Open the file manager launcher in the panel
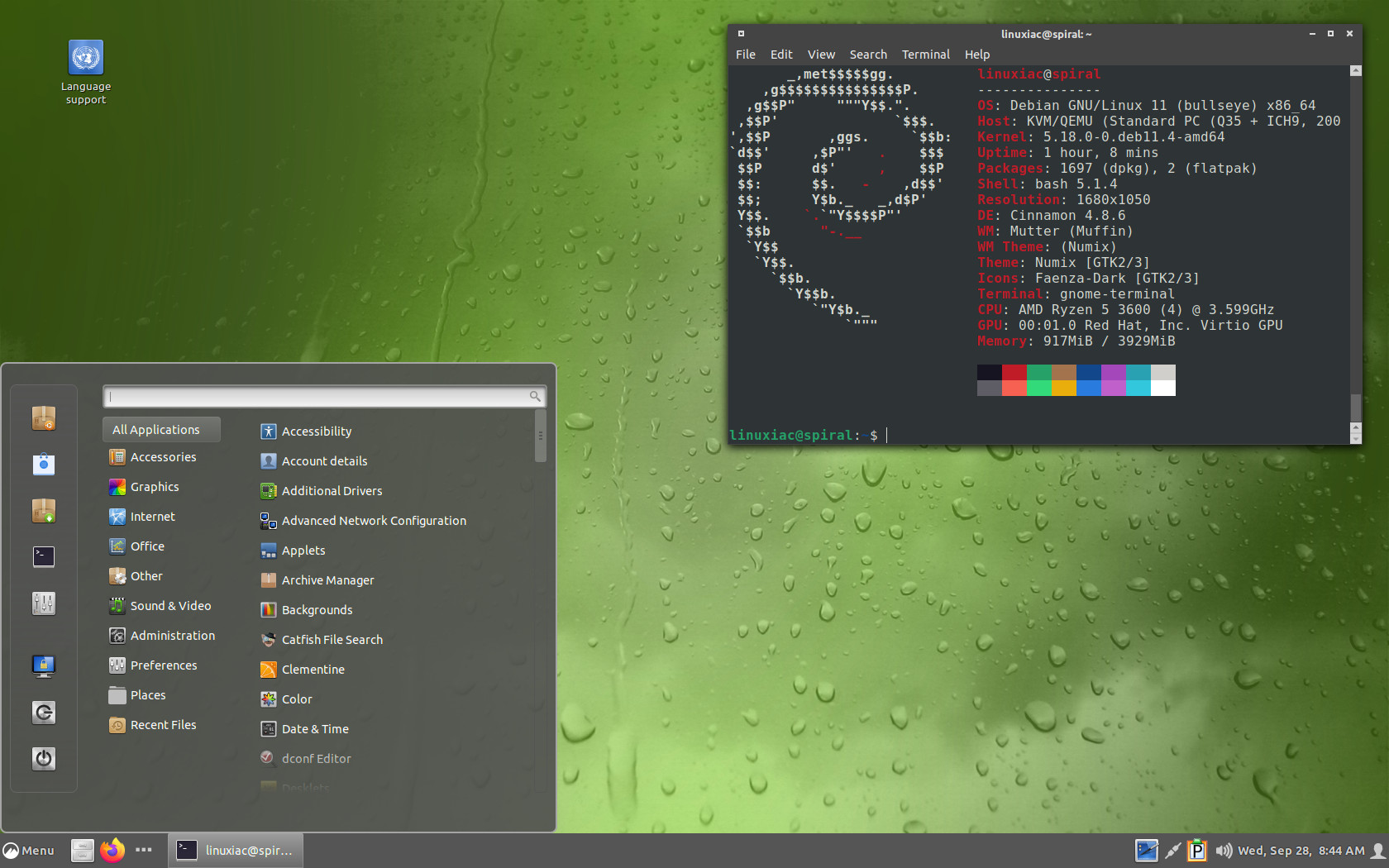The width and height of the screenshot is (1389, 868). pyautogui.click(x=83, y=851)
